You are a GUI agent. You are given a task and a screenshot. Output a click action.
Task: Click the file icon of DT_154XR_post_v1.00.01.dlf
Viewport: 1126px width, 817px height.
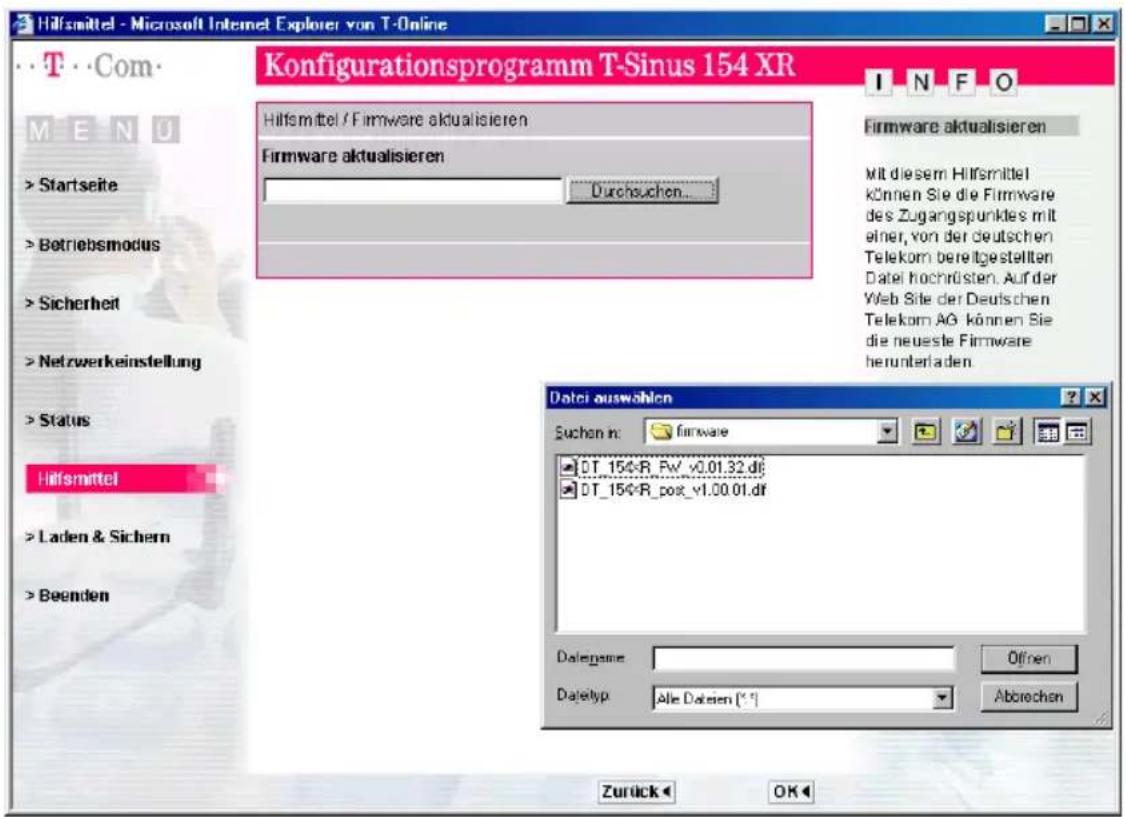pos(568,490)
